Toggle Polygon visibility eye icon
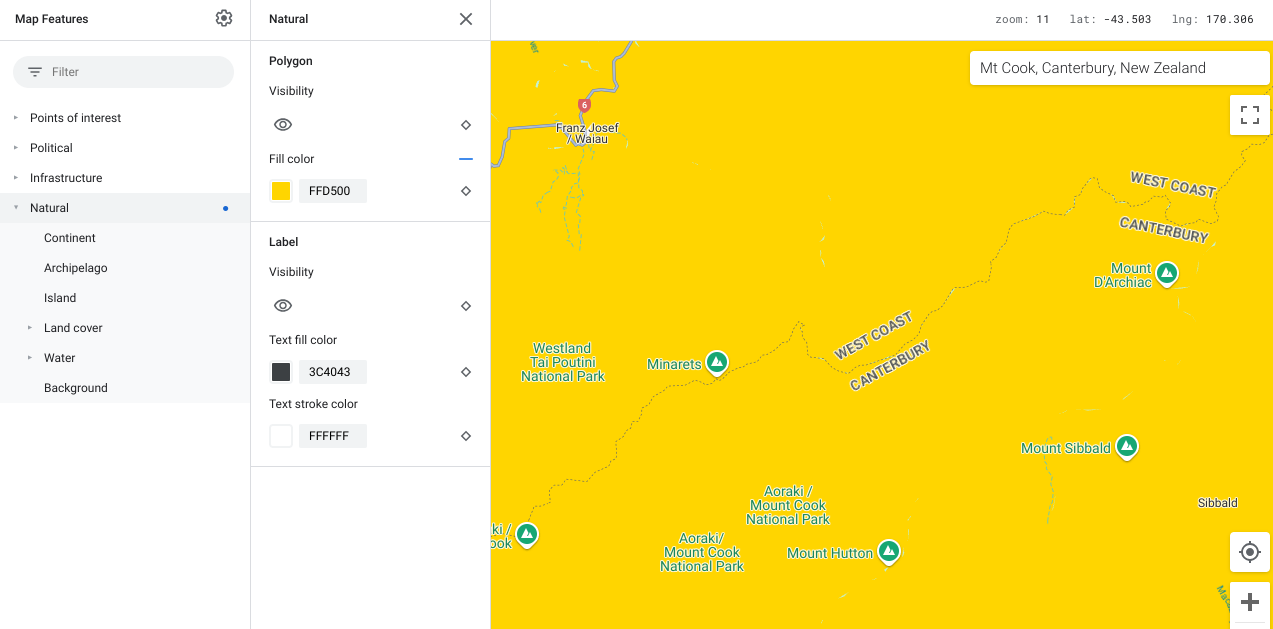This screenshot has height=629, width=1273. coord(283,125)
